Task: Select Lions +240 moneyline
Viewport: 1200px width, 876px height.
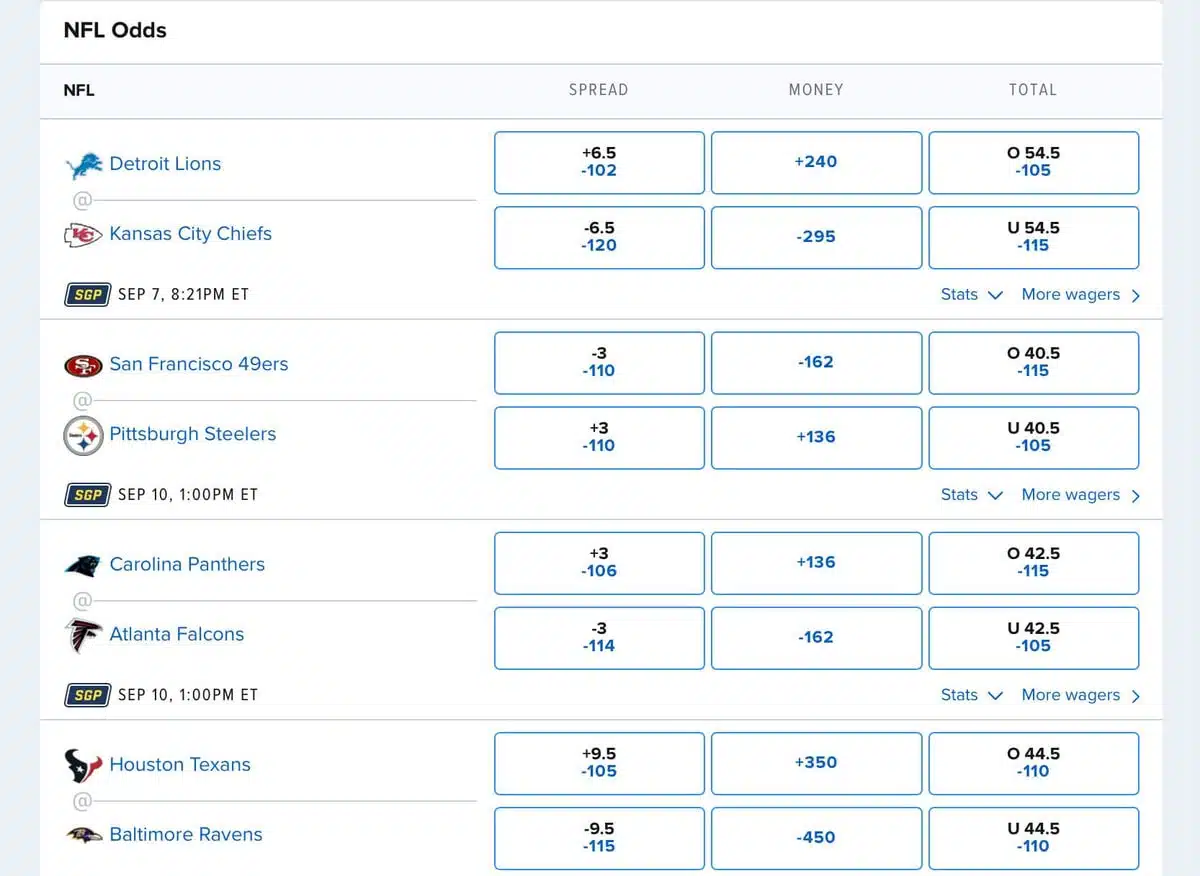Action: coord(816,162)
